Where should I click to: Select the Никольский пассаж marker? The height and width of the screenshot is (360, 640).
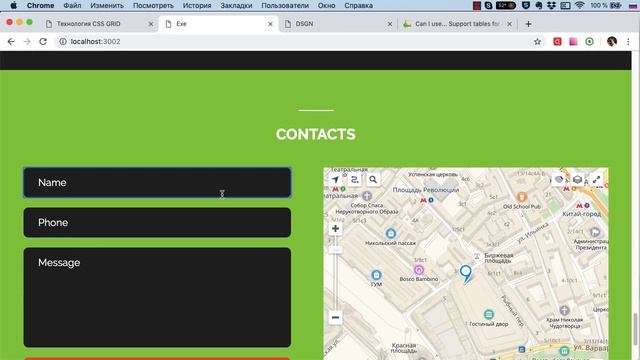[x=391, y=233]
